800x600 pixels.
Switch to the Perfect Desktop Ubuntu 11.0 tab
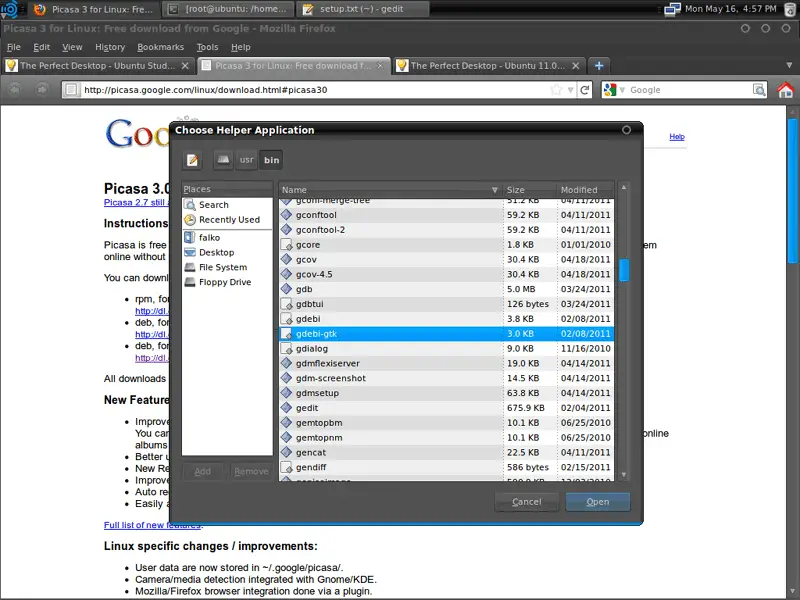[x=489, y=66]
